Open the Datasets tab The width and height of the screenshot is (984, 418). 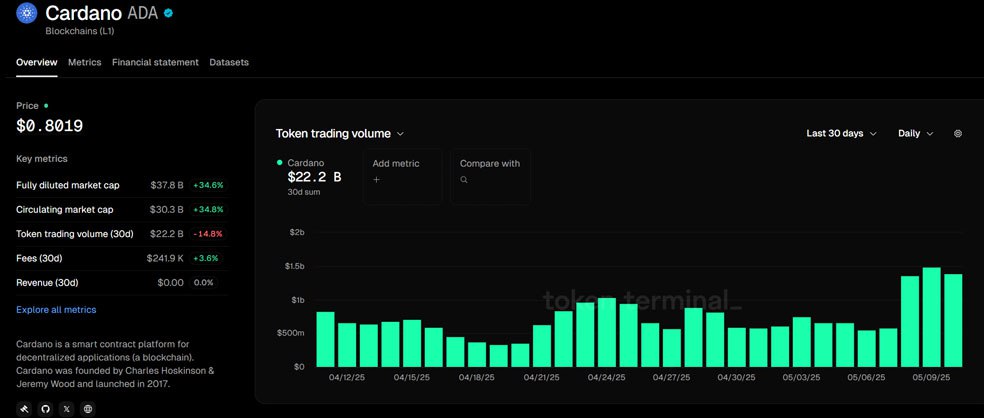[x=229, y=62]
